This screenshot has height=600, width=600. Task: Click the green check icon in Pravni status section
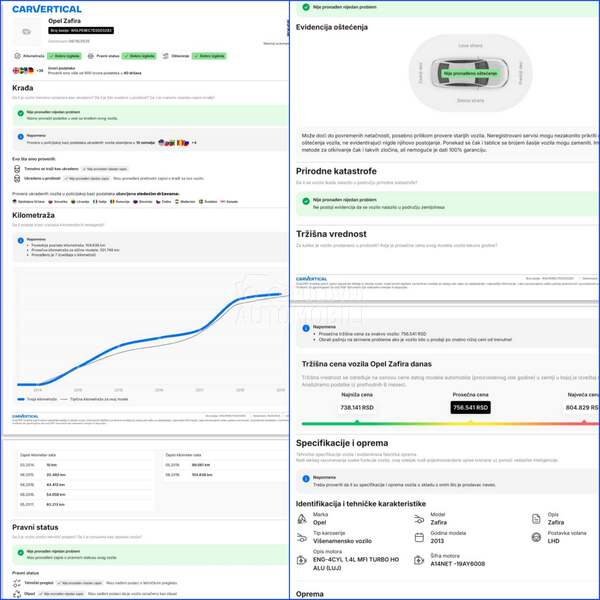pyautogui.click(x=21, y=553)
